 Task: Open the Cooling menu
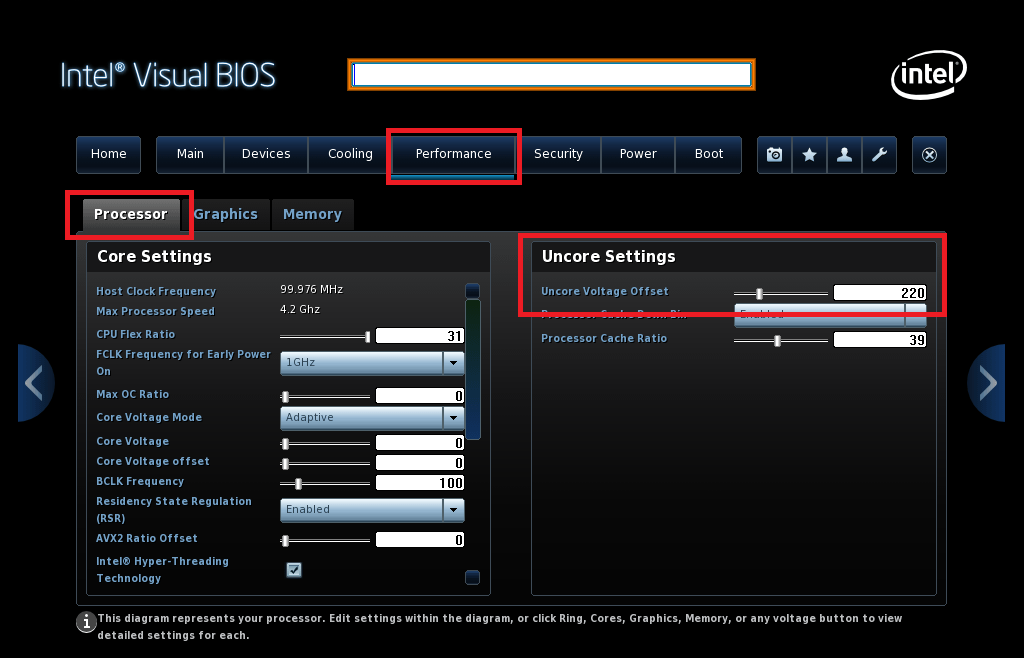point(350,155)
